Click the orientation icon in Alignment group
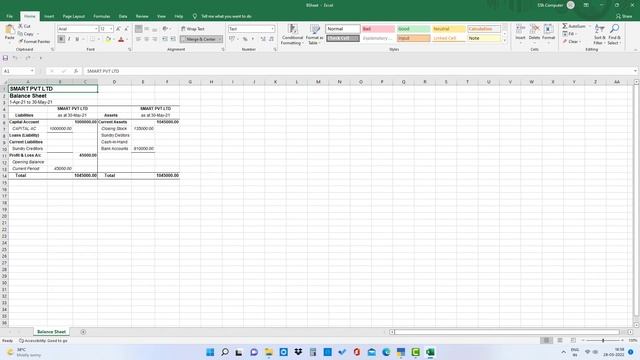The image size is (640, 360). (x=165, y=29)
